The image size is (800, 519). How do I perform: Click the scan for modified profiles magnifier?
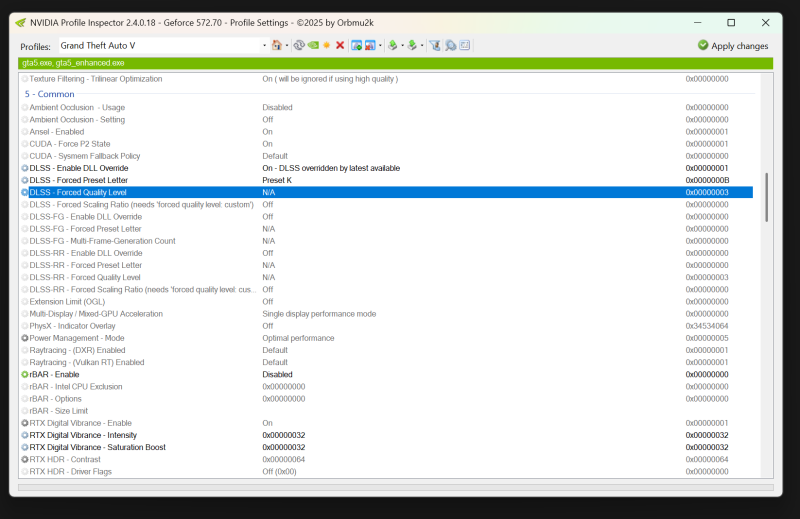(450, 45)
